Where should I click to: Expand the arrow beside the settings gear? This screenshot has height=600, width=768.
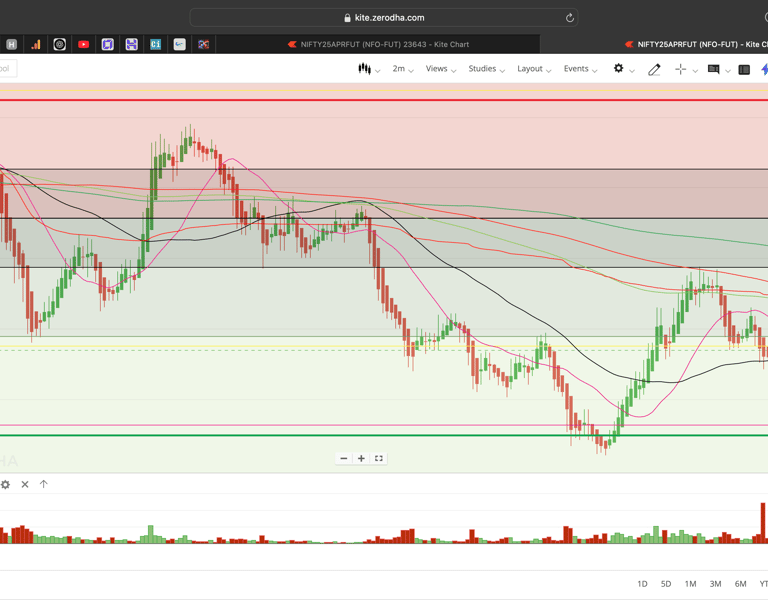tap(632, 71)
